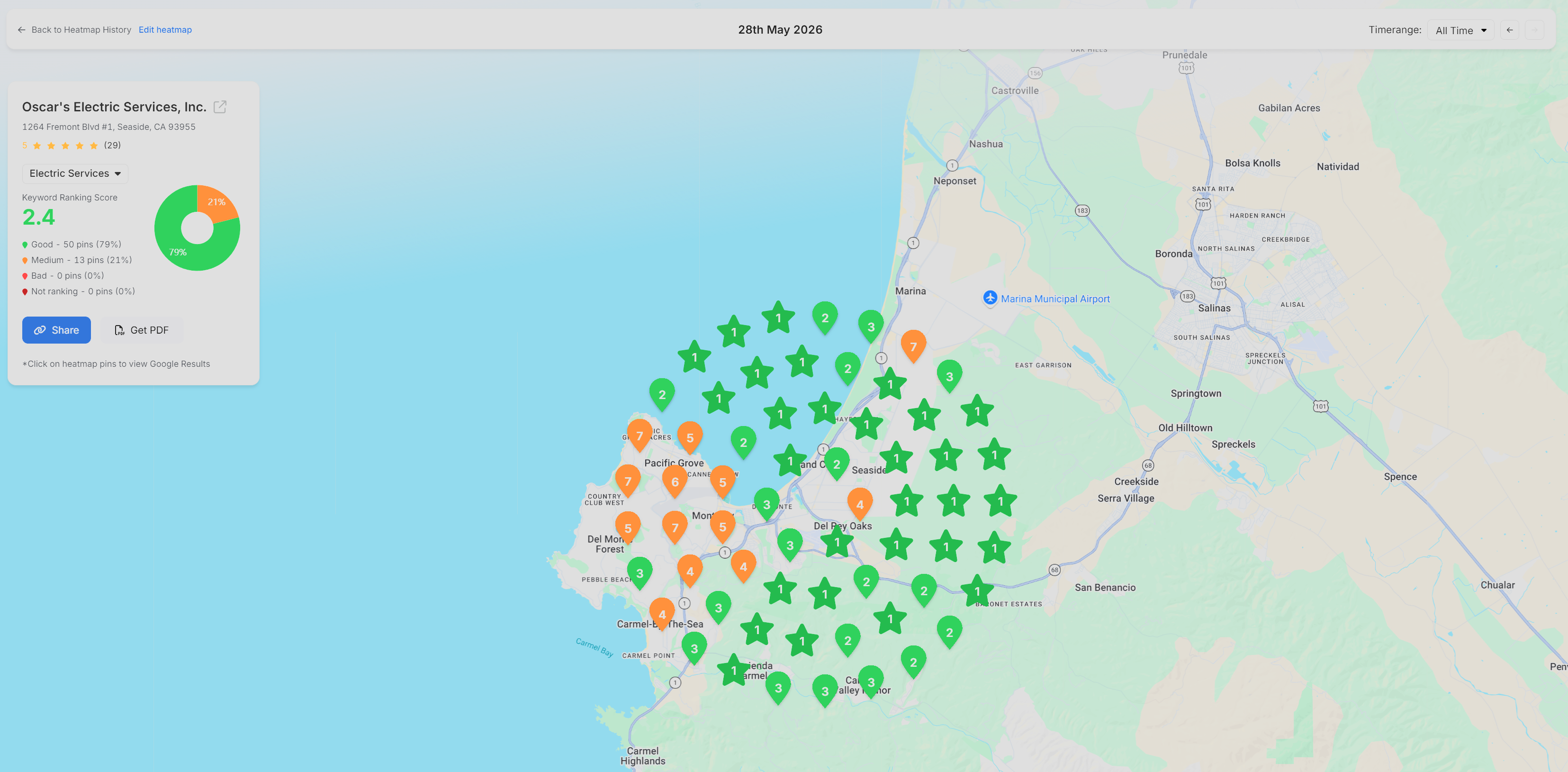Click Oscar's Electric Services, Inc. title
This screenshot has height=772, width=1568.
point(115,107)
